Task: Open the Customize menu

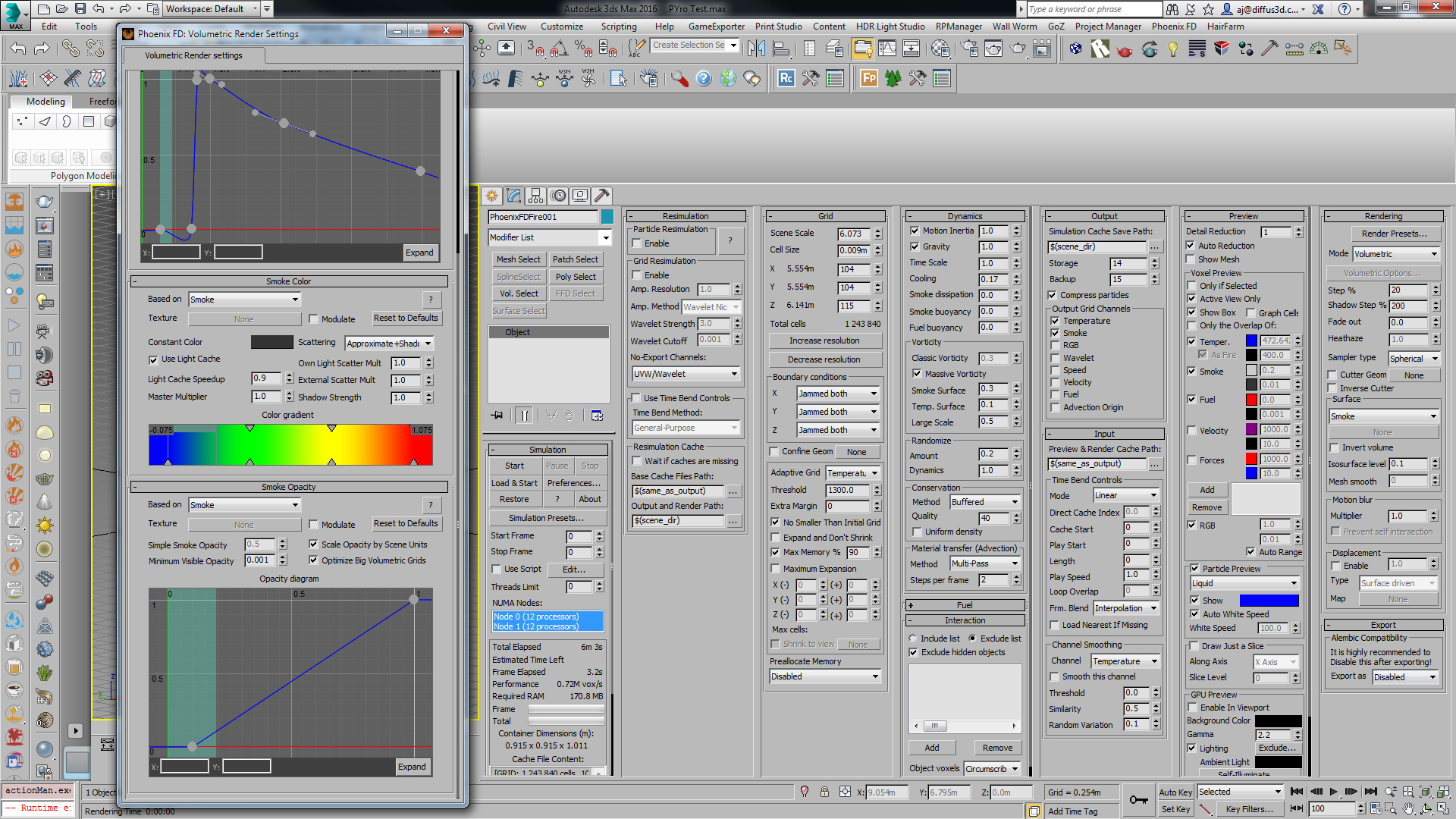Action: pyautogui.click(x=562, y=27)
